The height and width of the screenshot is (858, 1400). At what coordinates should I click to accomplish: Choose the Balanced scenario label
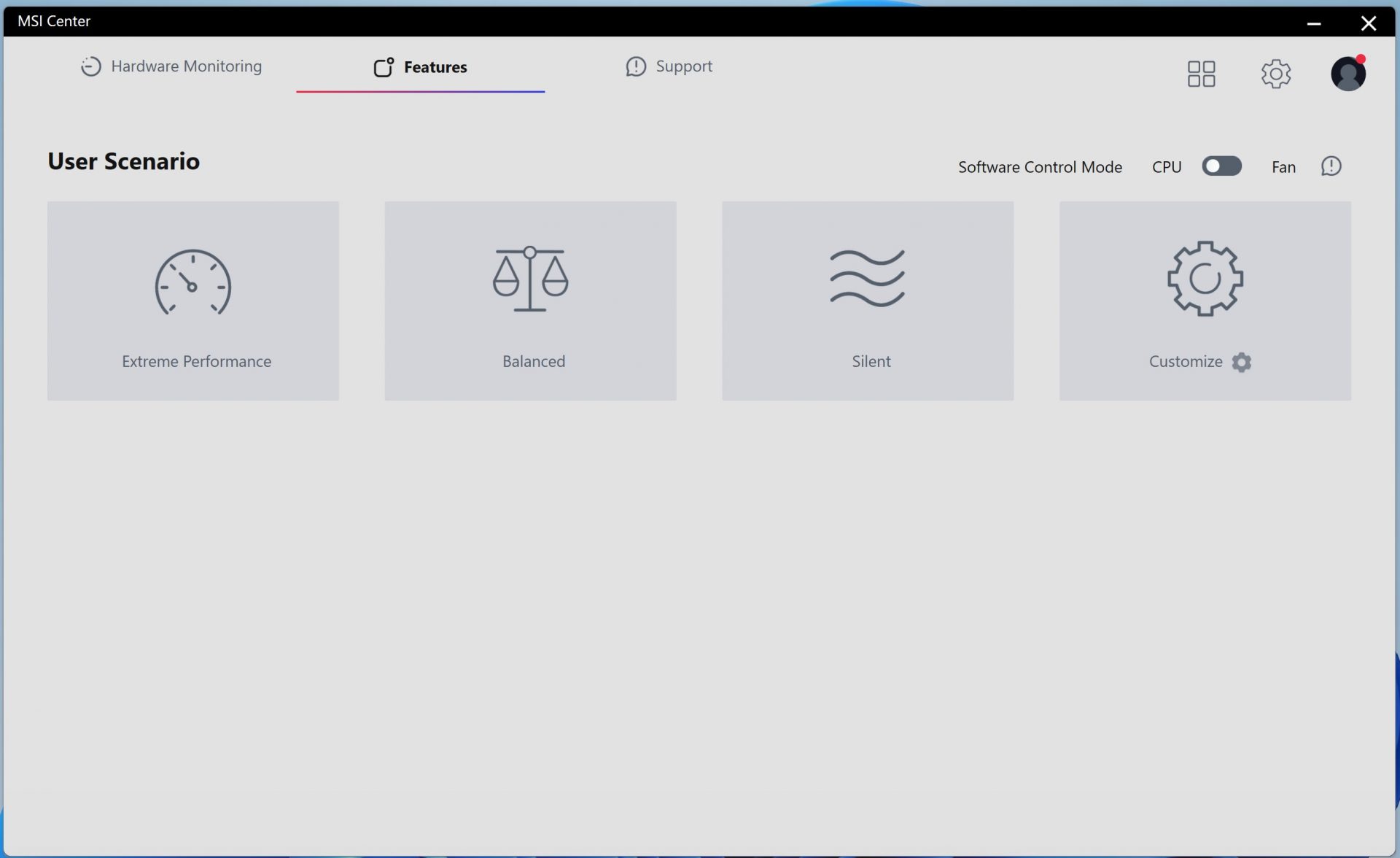click(x=533, y=361)
